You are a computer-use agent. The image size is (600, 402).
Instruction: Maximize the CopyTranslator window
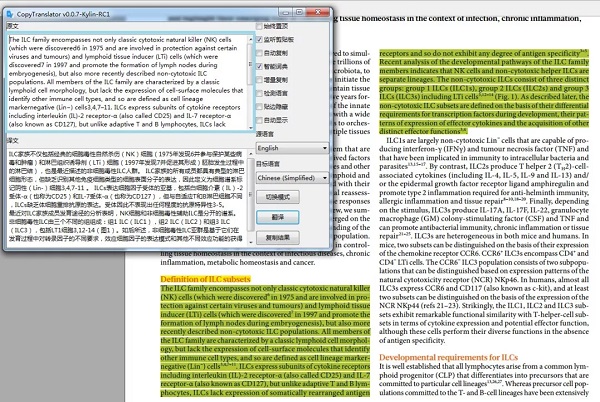click(x=299, y=13)
